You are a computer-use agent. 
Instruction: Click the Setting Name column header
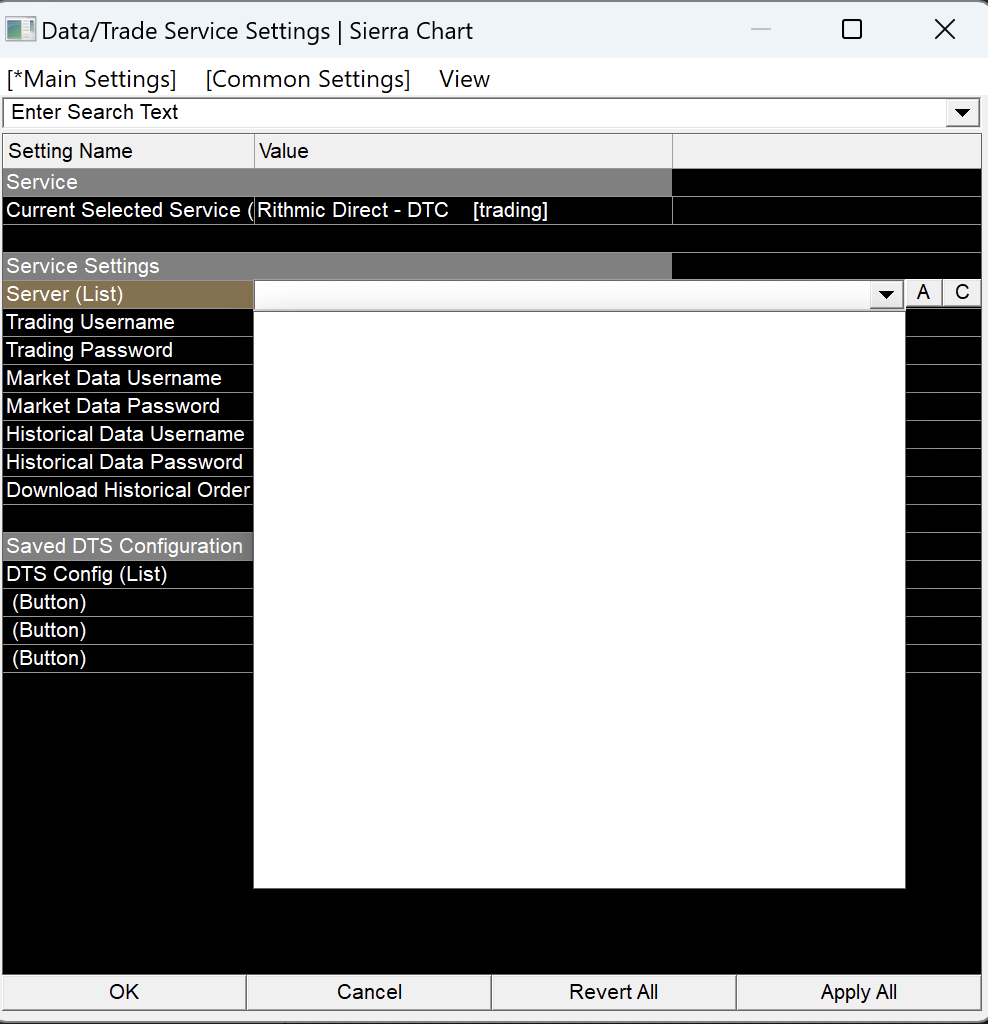[129, 152]
